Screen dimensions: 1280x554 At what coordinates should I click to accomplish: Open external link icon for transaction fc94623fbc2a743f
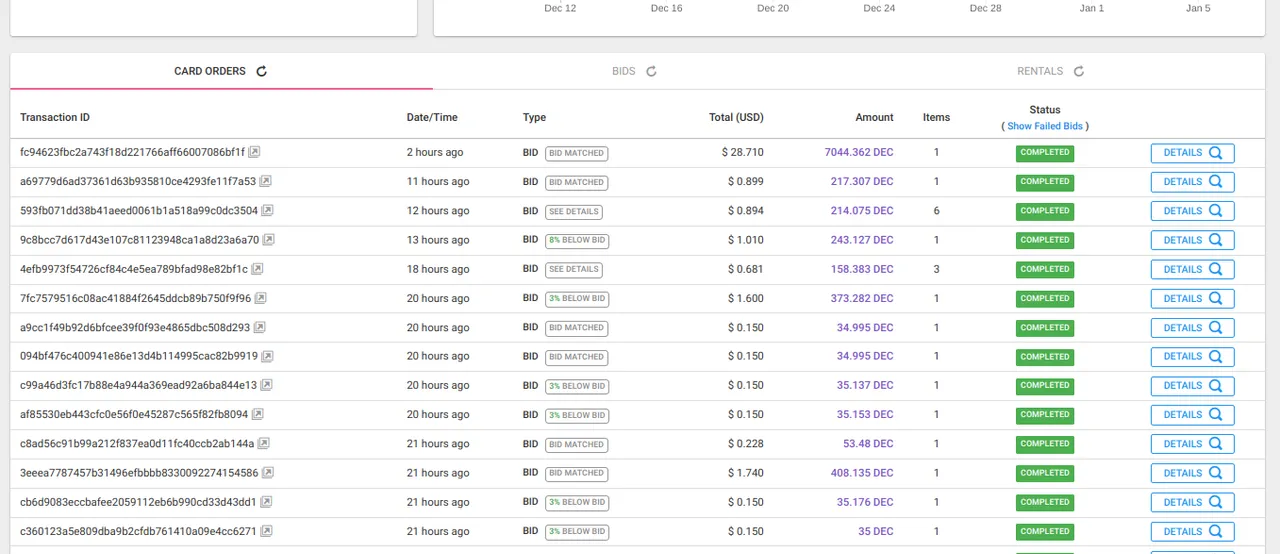(x=255, y=153)
